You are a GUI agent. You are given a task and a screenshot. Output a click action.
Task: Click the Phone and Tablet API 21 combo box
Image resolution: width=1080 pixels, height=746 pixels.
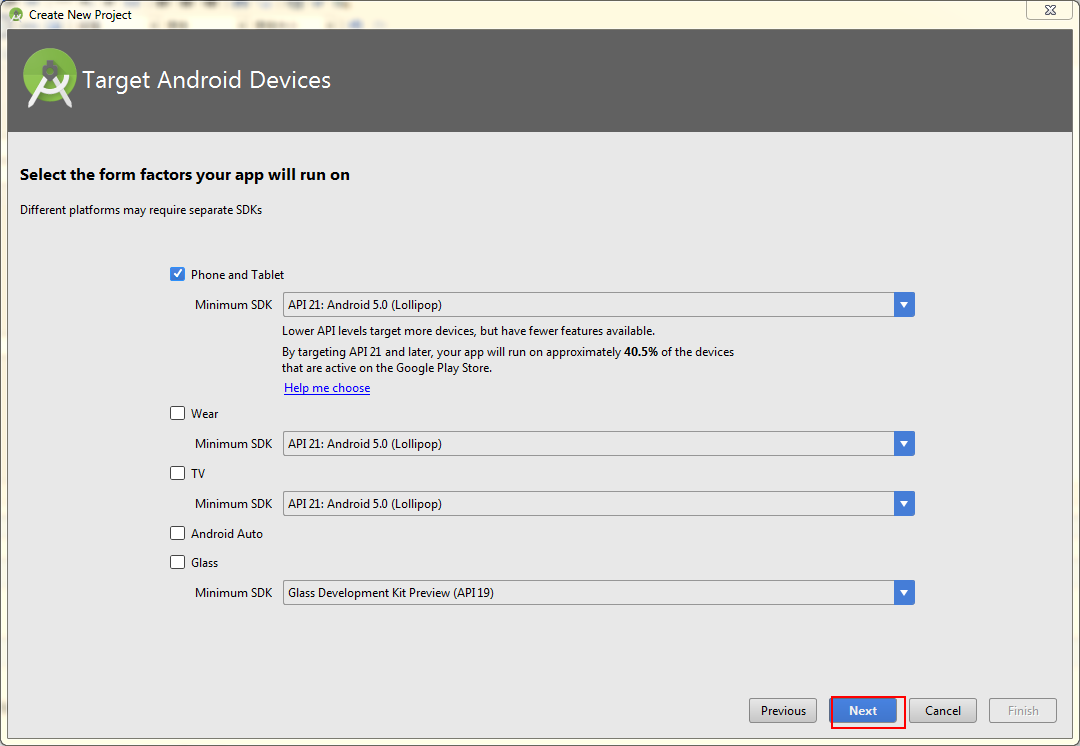coord(588,305)
